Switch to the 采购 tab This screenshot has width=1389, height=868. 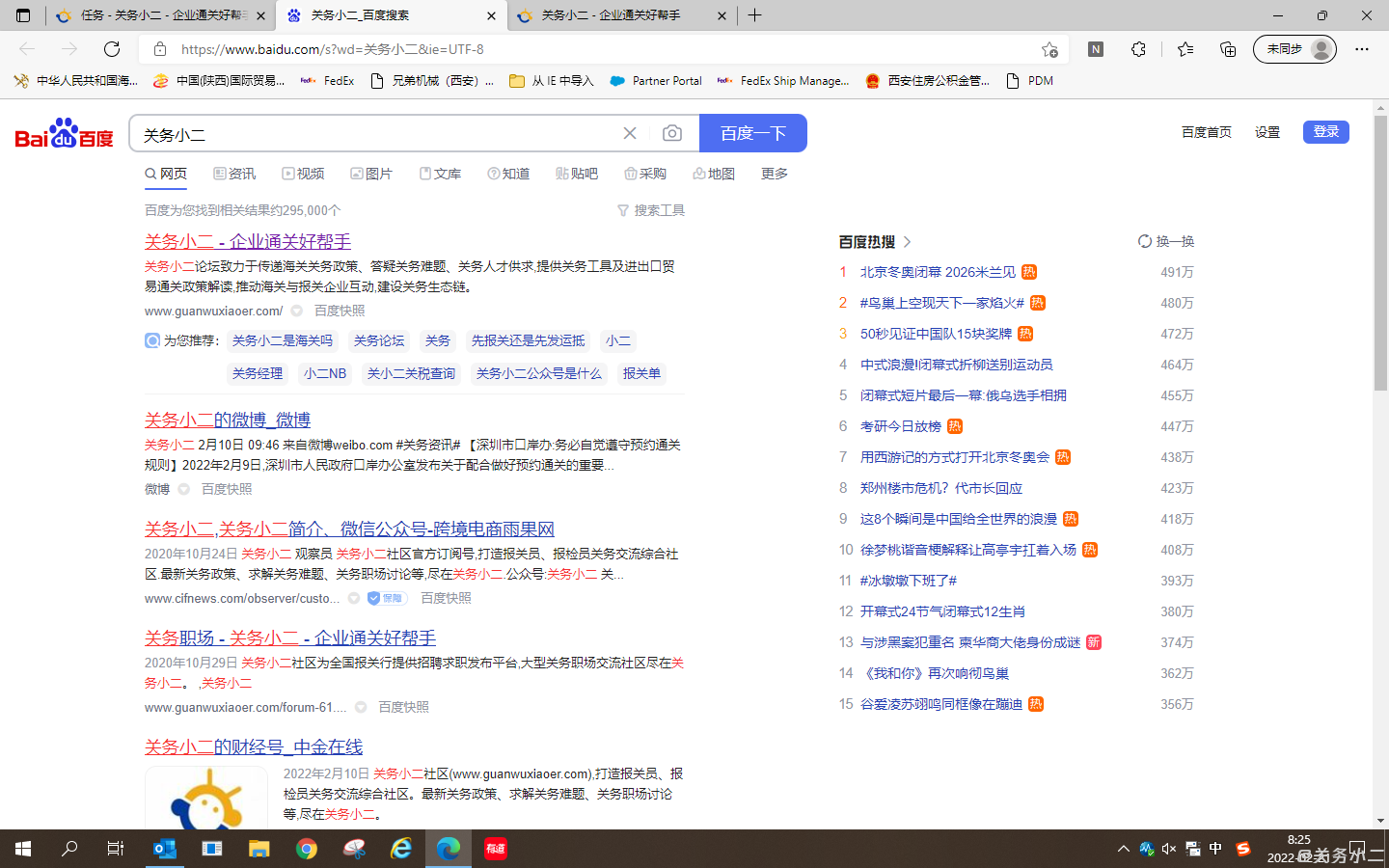click(645, 174)
